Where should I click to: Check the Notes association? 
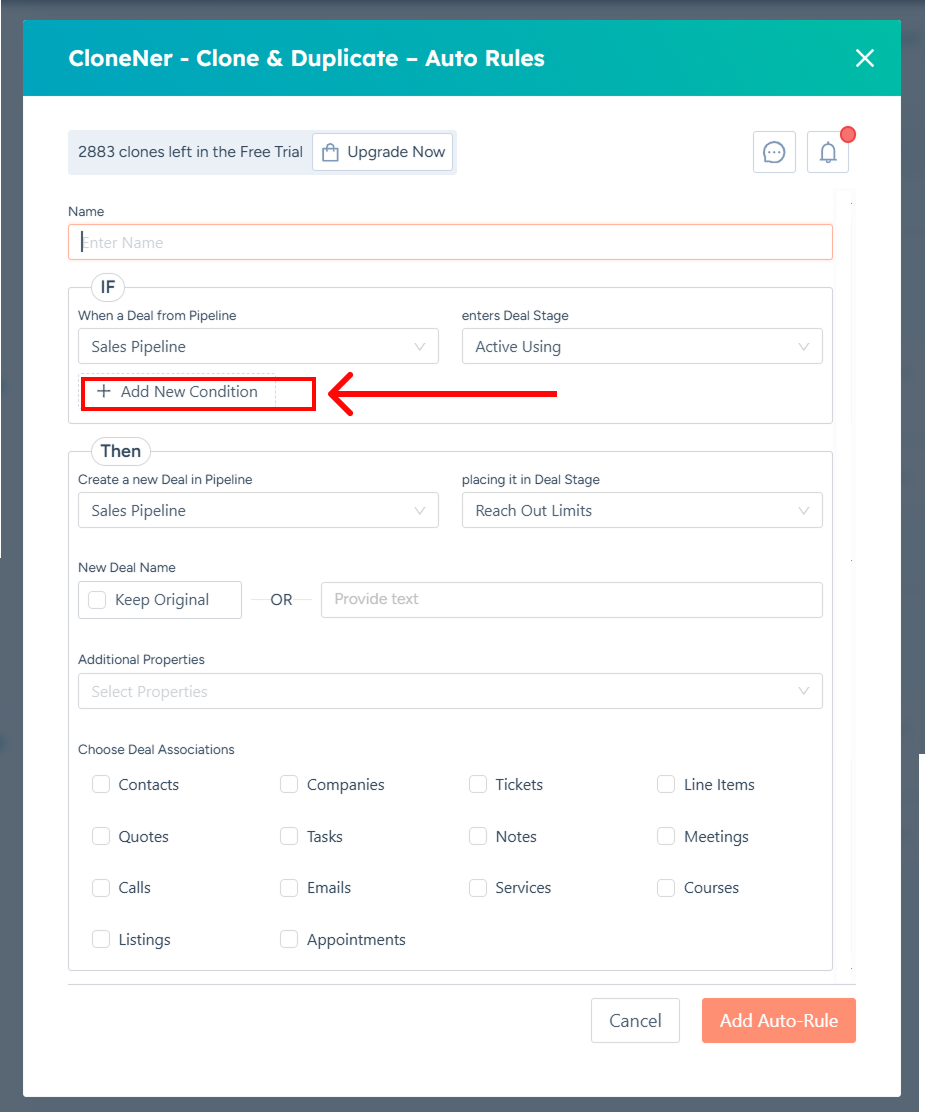(x=478, y=836)
